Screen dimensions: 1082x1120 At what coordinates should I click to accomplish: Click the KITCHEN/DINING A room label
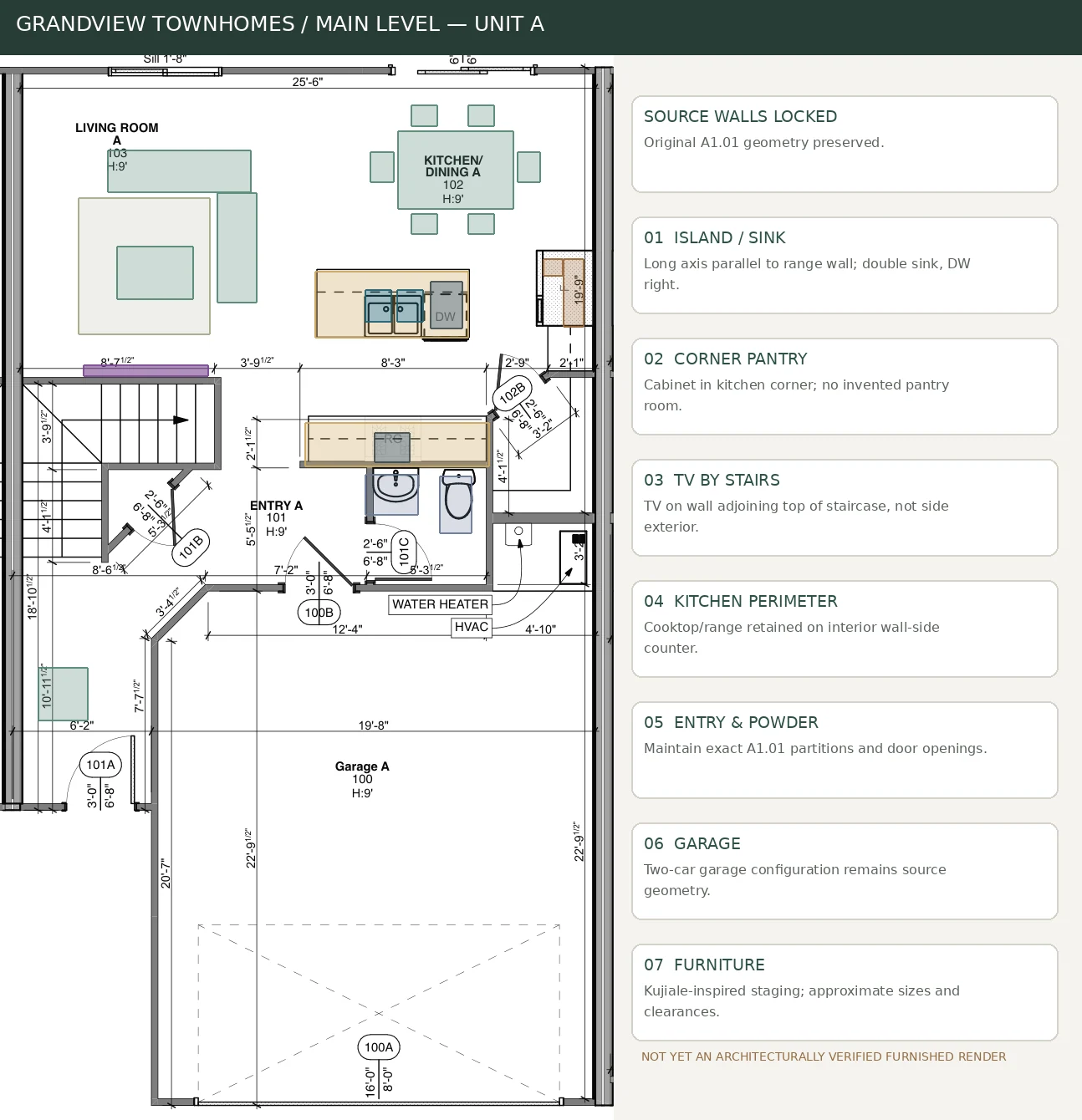click(453, 166)
